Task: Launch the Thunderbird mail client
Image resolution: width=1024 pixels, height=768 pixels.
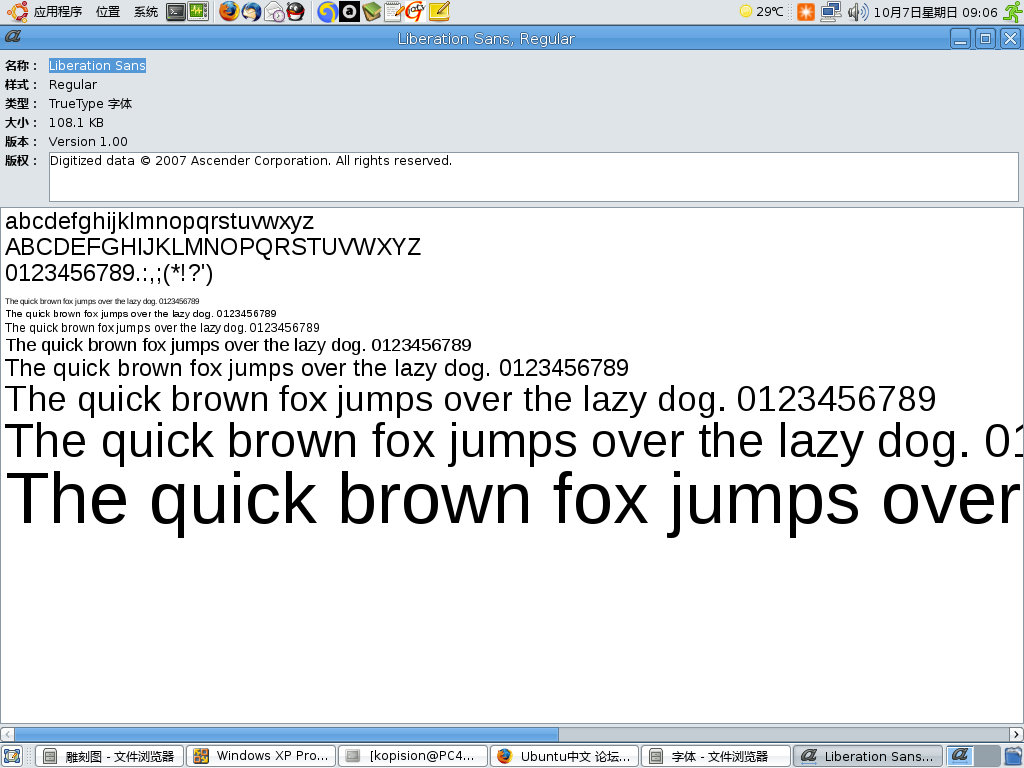Action: coord(251,11)
